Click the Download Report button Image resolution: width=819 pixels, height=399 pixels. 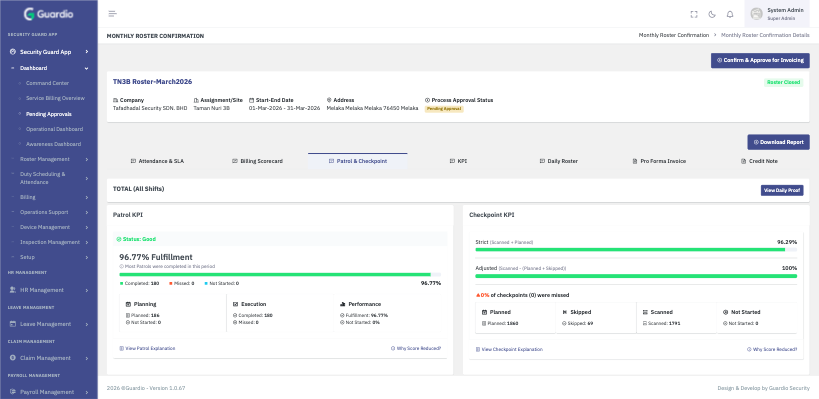(x=778, y=142)
